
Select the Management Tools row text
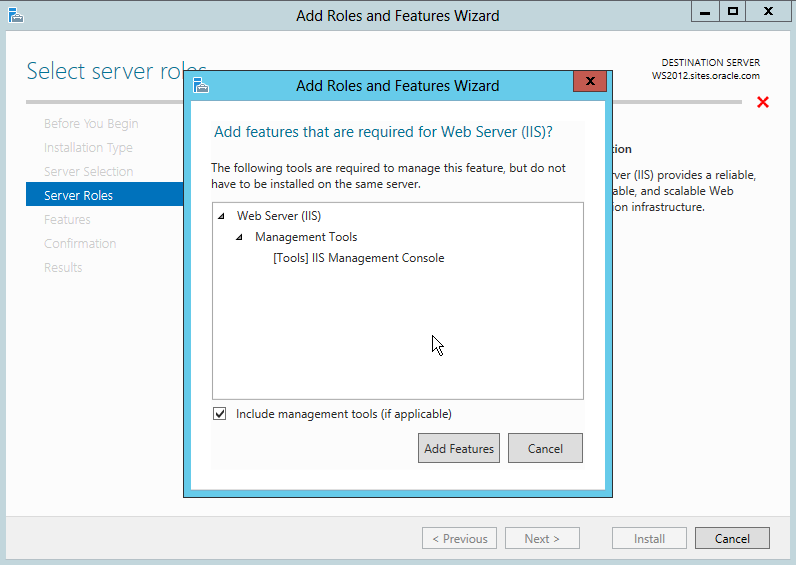pyautogui.click(x=306, y=237)
